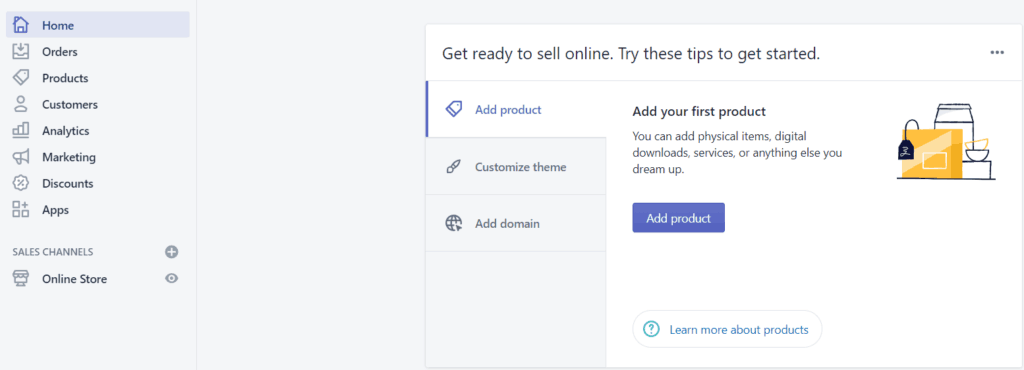Click the Discounts percent badge icon
This screenshot has height=370, width=1024.
21,183
